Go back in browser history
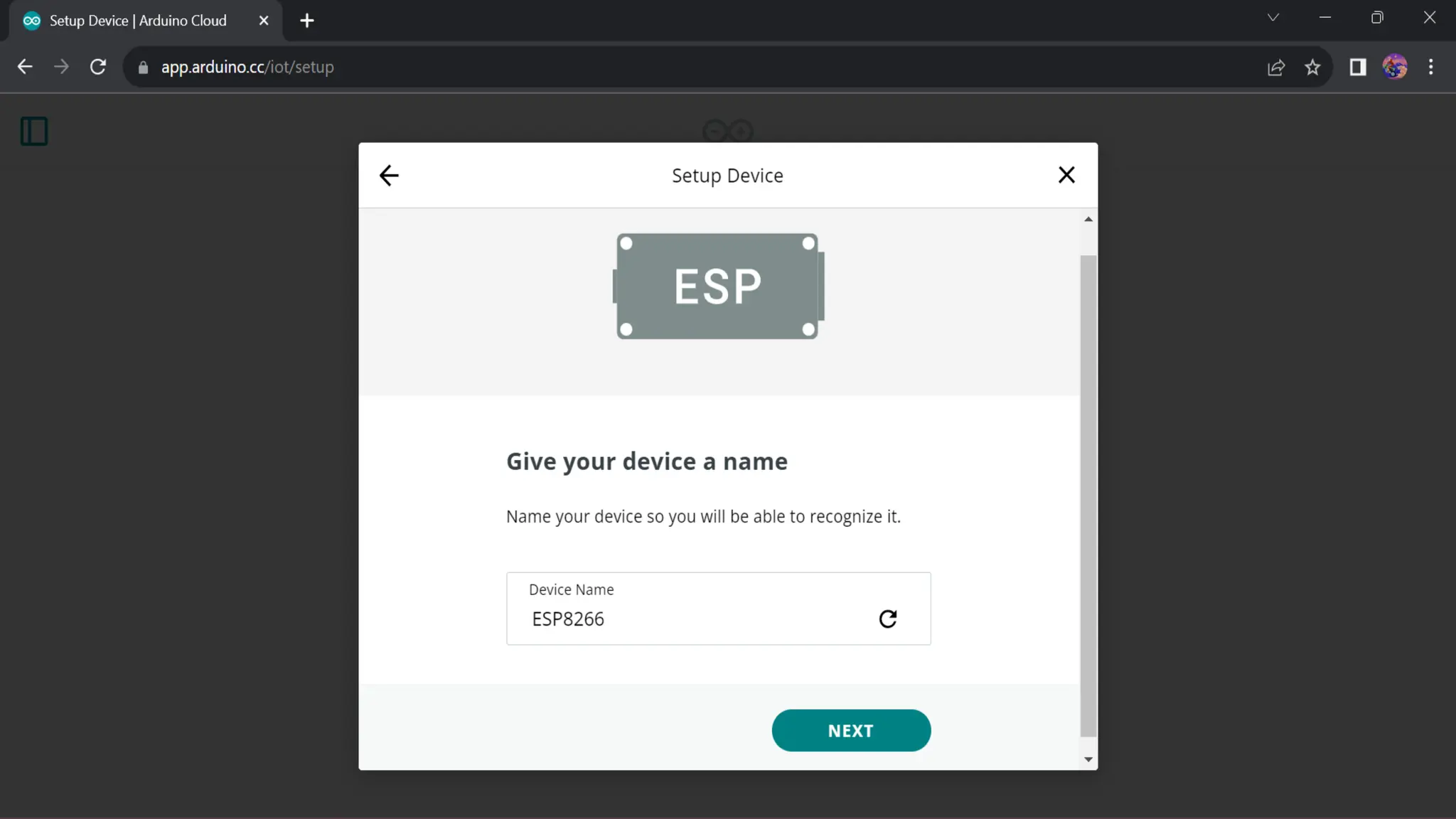Image resolution: width=1456 pixels, height=819 pixels. 25,67
